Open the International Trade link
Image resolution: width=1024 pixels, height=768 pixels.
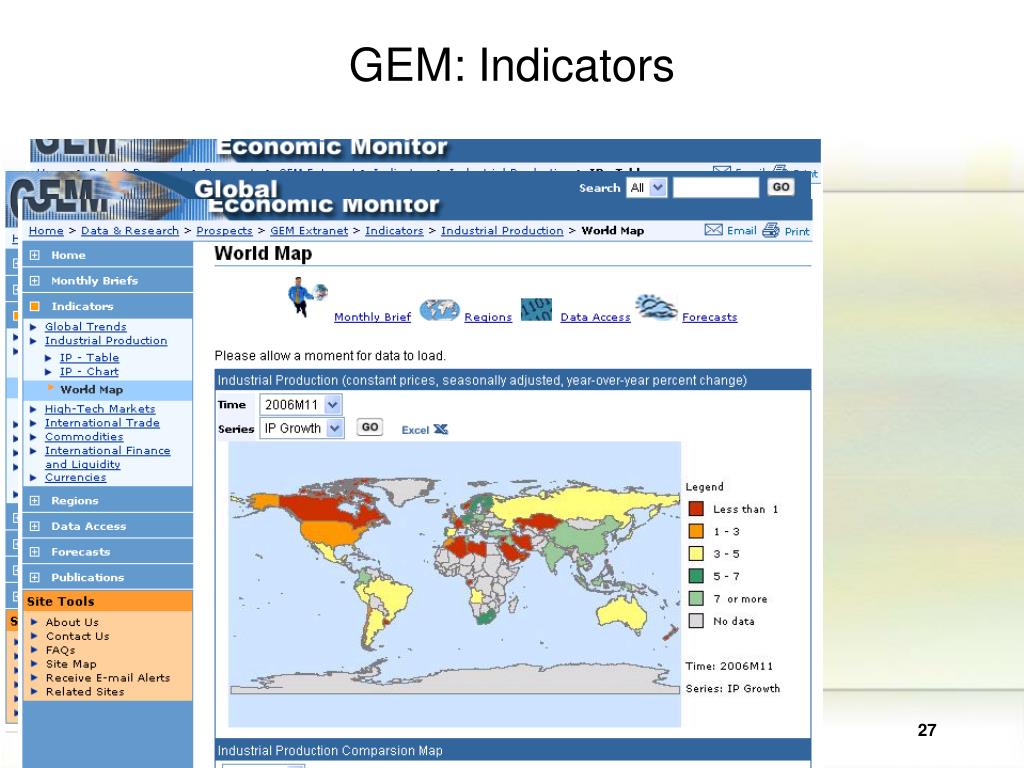[x=102, y=423]
